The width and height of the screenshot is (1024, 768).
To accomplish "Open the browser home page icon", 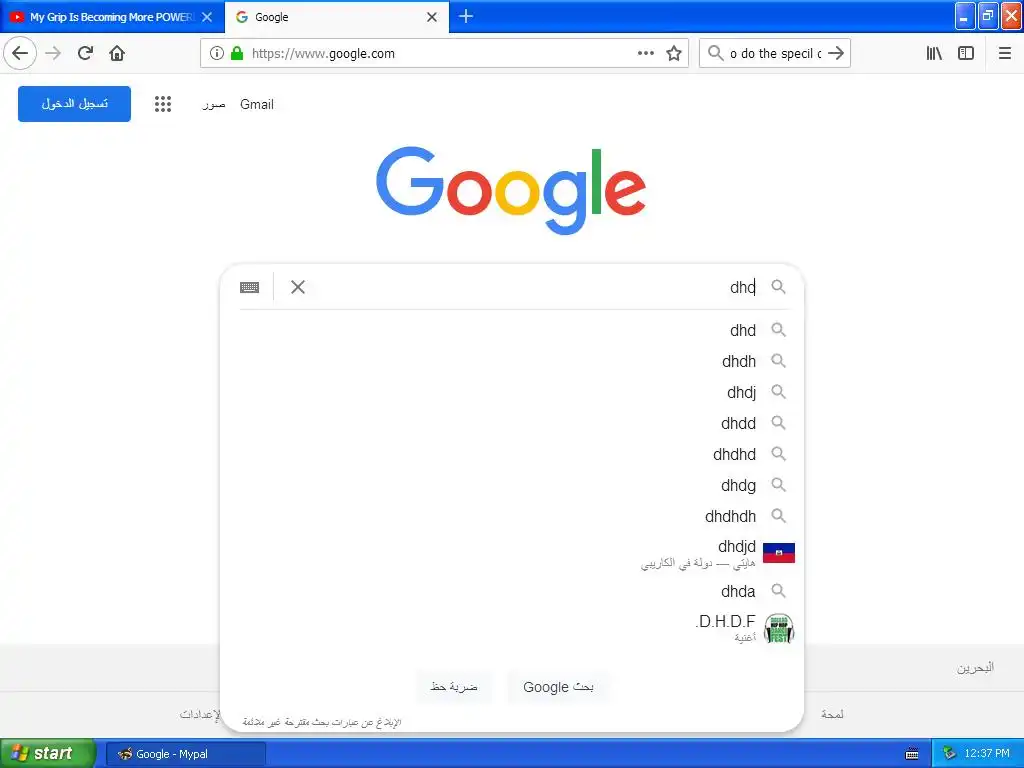I will pyautogui.click(x=117, y=53).
